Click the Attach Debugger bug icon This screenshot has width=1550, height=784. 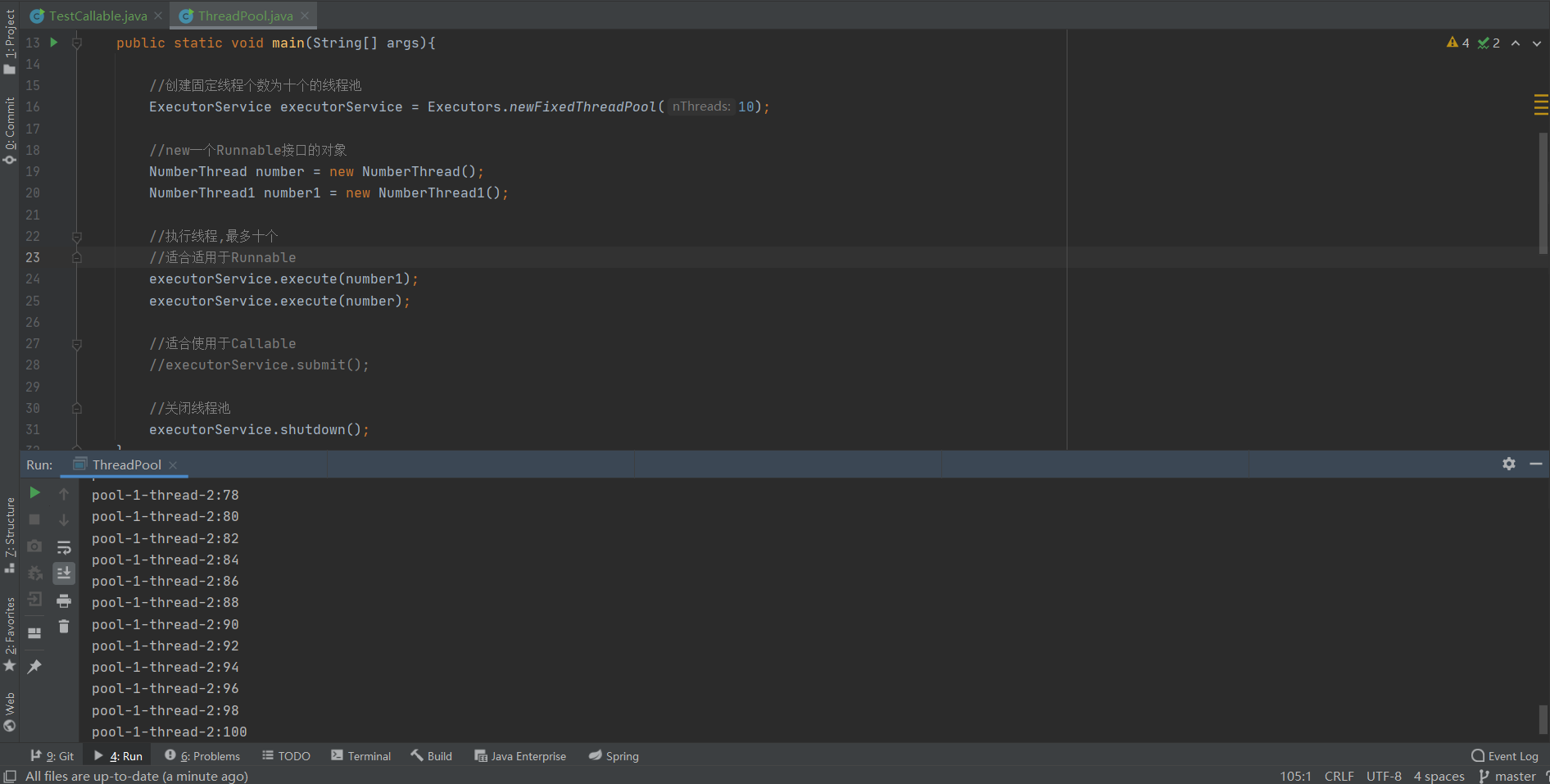(x=34, y=573)
